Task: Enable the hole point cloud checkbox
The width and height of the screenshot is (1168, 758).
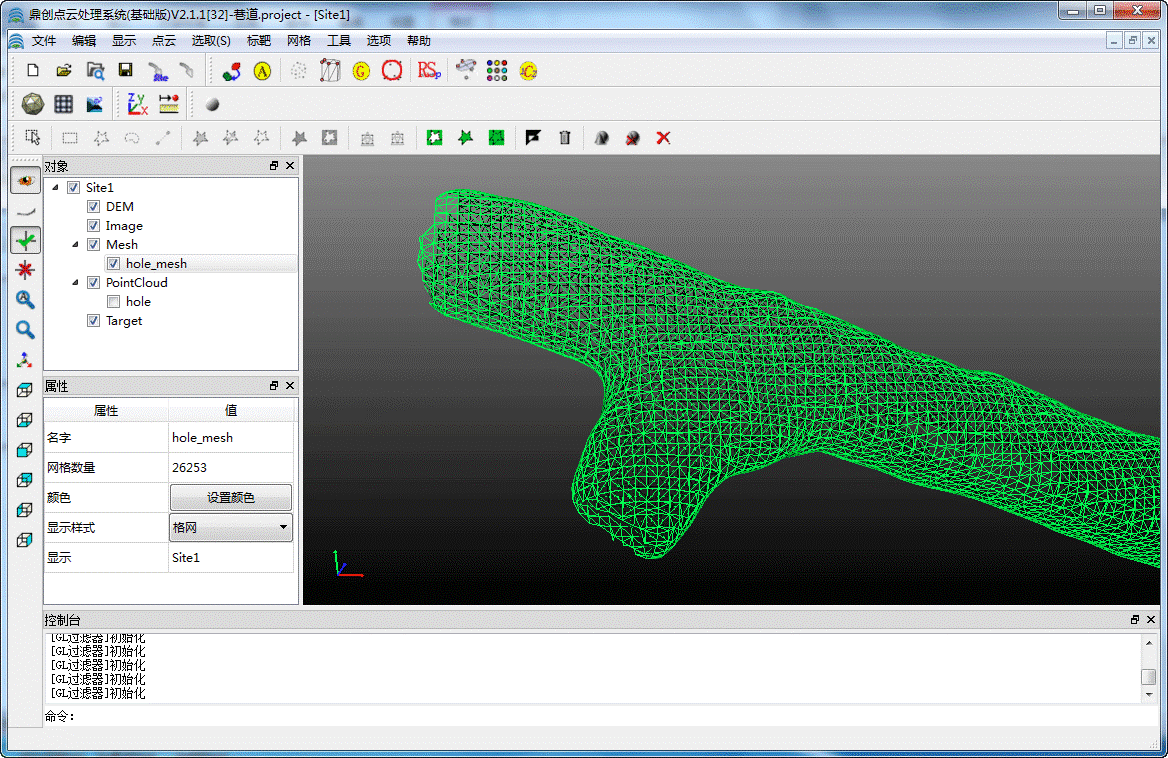Action: click(x=114, y=302)
